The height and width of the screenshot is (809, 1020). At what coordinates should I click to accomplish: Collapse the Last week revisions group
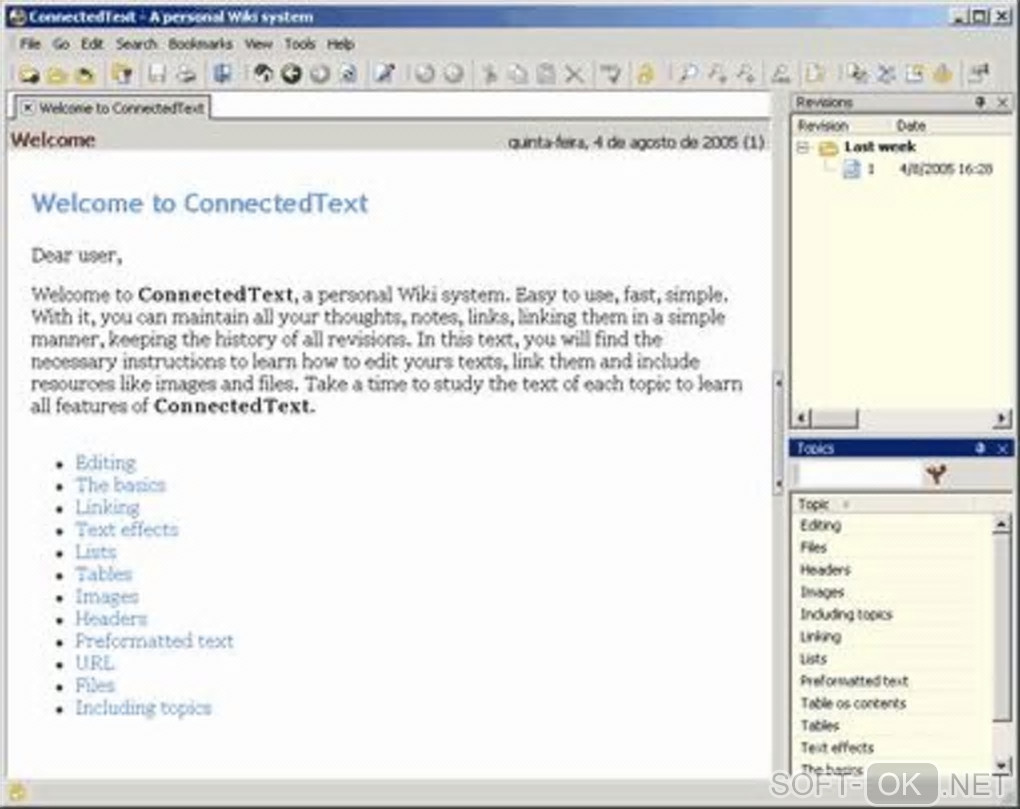click(803, 148)
